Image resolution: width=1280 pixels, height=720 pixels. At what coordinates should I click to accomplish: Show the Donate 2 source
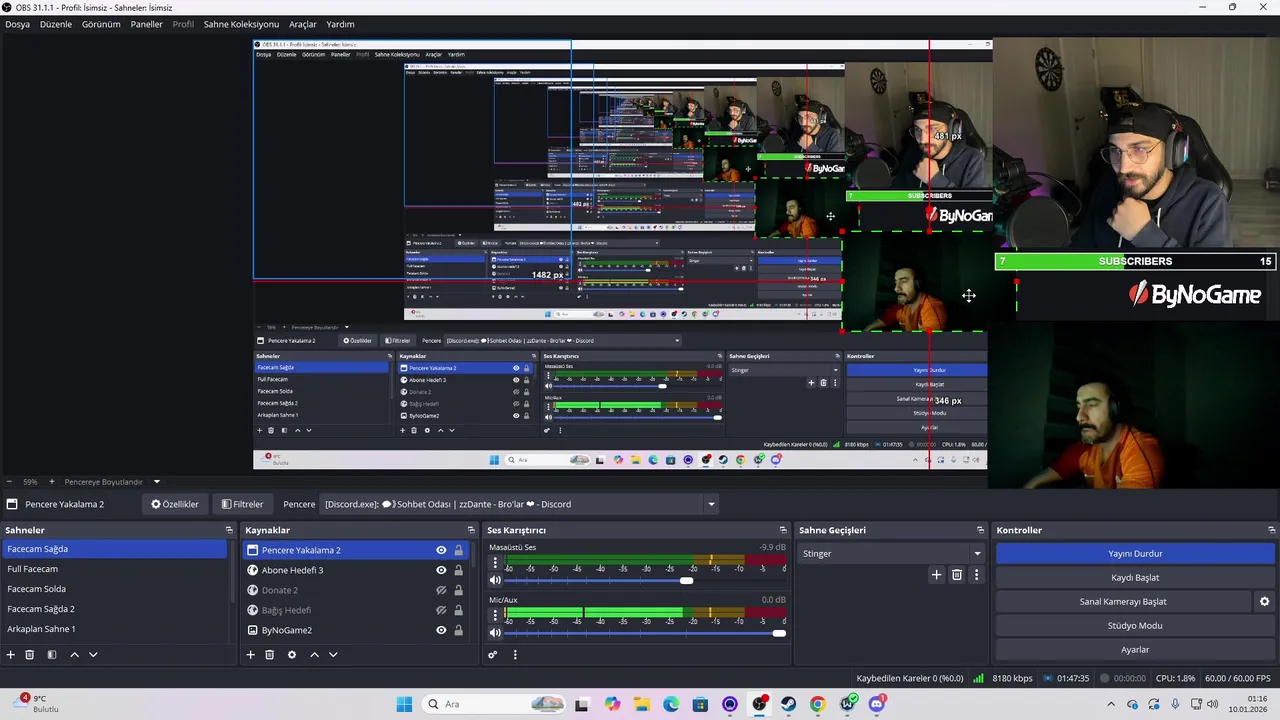click(441, 590)
